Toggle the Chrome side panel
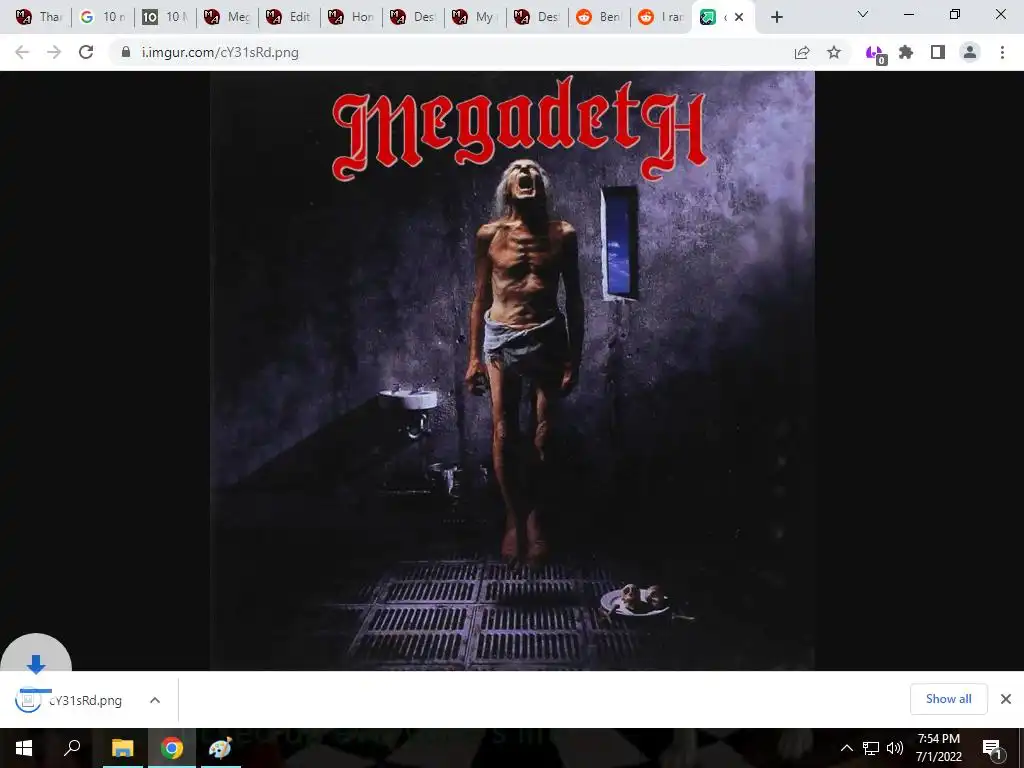The image size is (1024, 768). pos(938,52)
